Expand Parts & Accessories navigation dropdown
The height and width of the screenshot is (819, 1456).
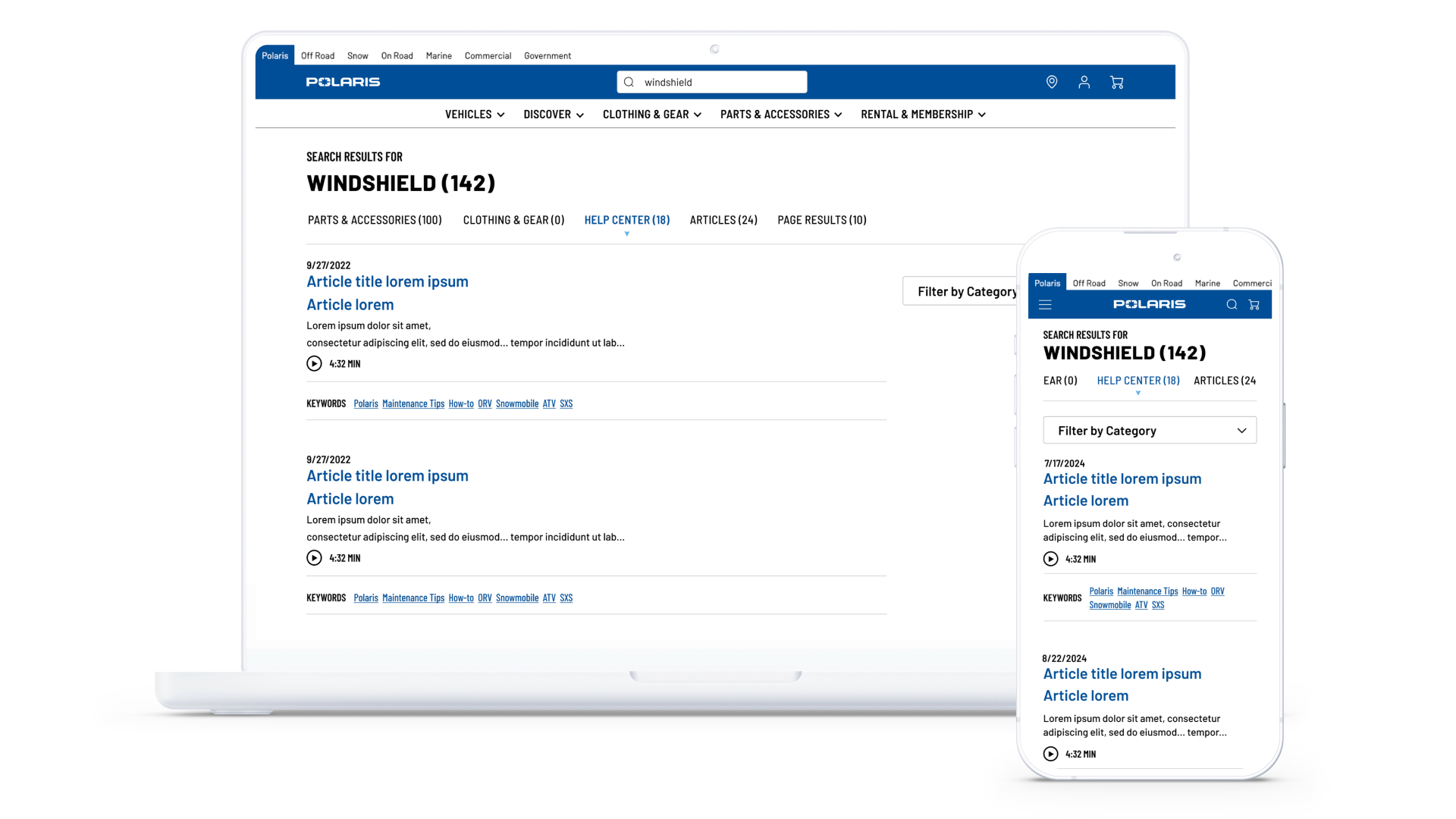coord(780,115)
